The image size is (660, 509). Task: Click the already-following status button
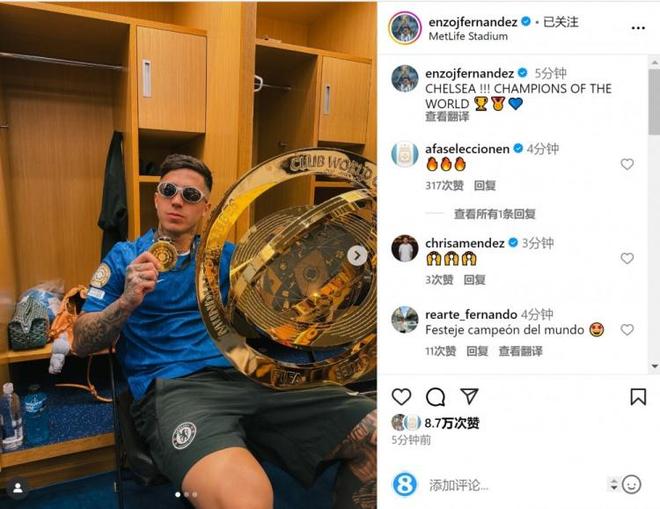[x=561, y=22]
